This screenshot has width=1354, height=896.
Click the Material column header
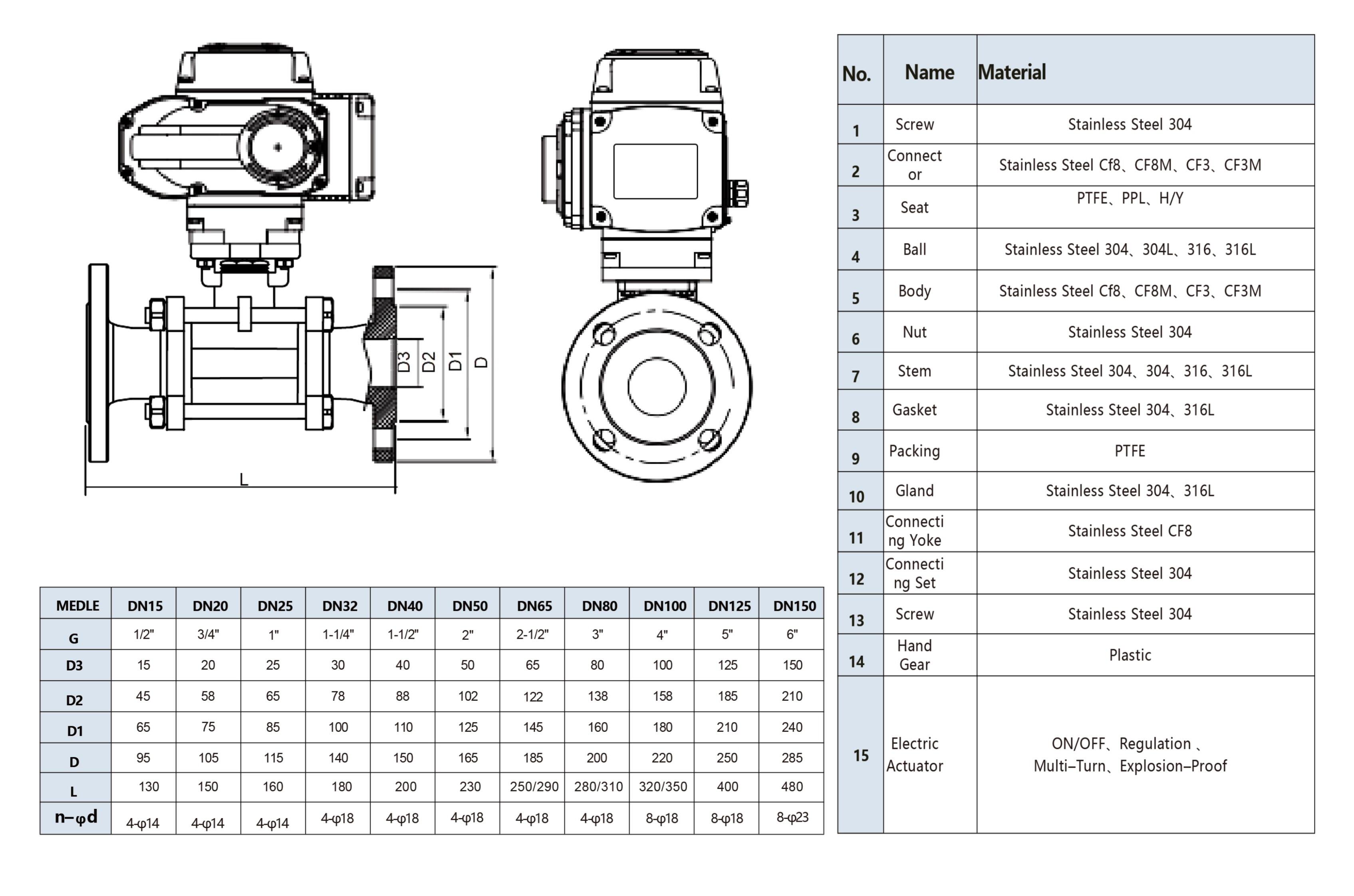1012,72
